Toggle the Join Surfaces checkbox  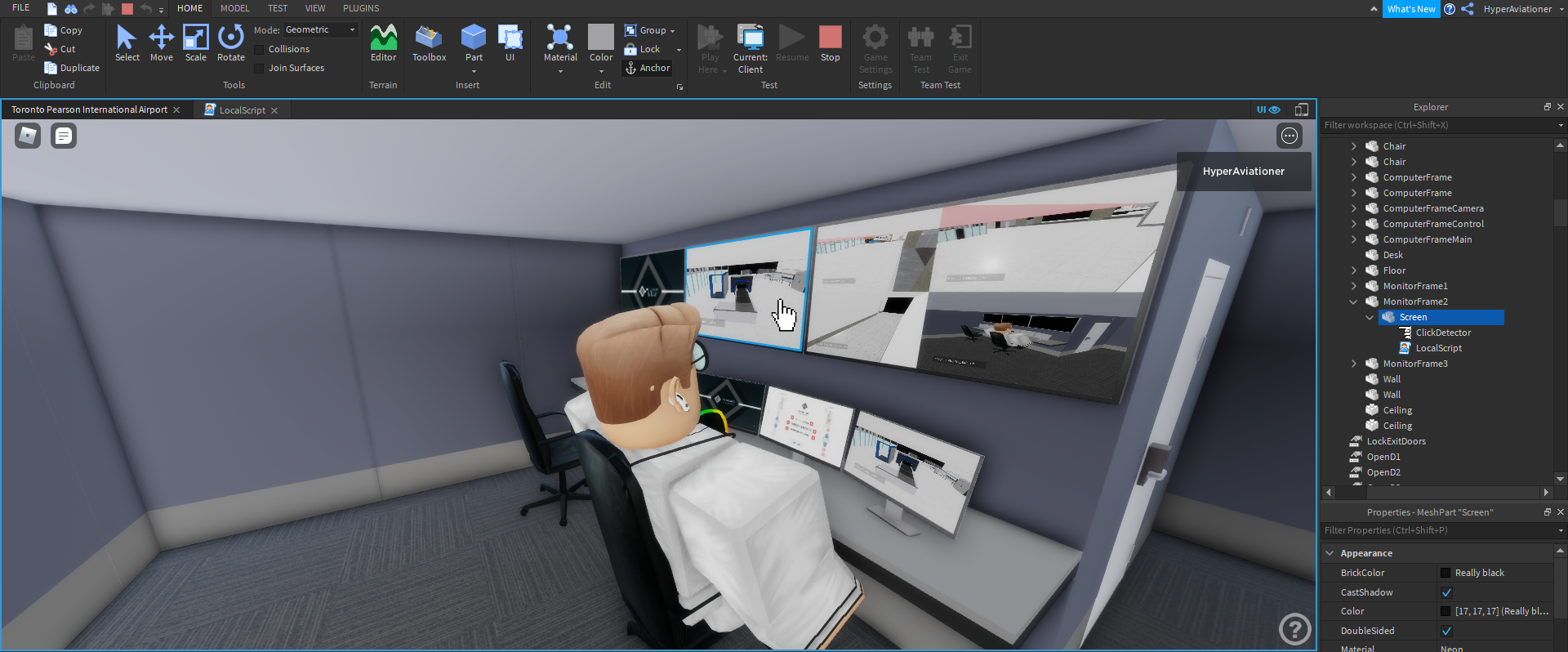(x=260, y=69)
